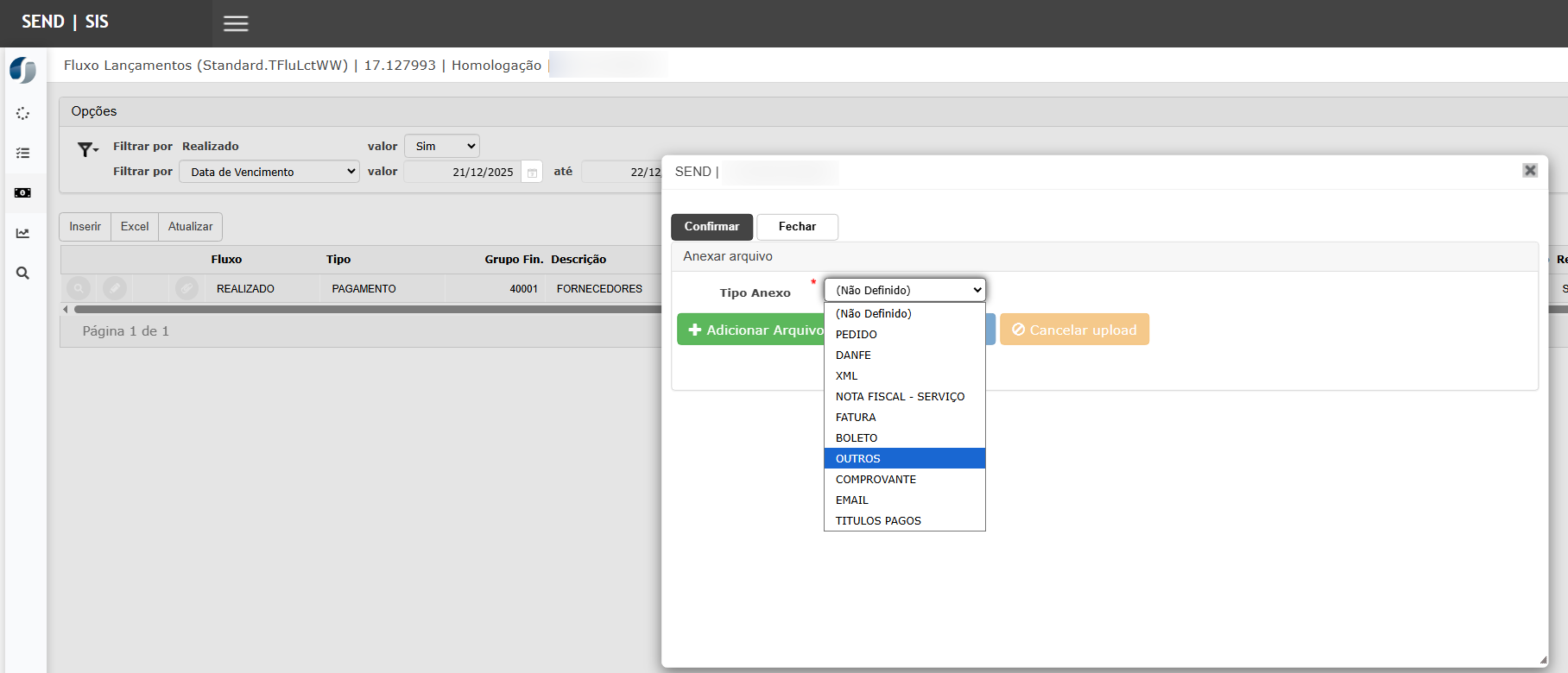The height and width of the screenshot is (673, 1568).
Task: Open the hamburger menu in the top bar
Action: point(236,24)
